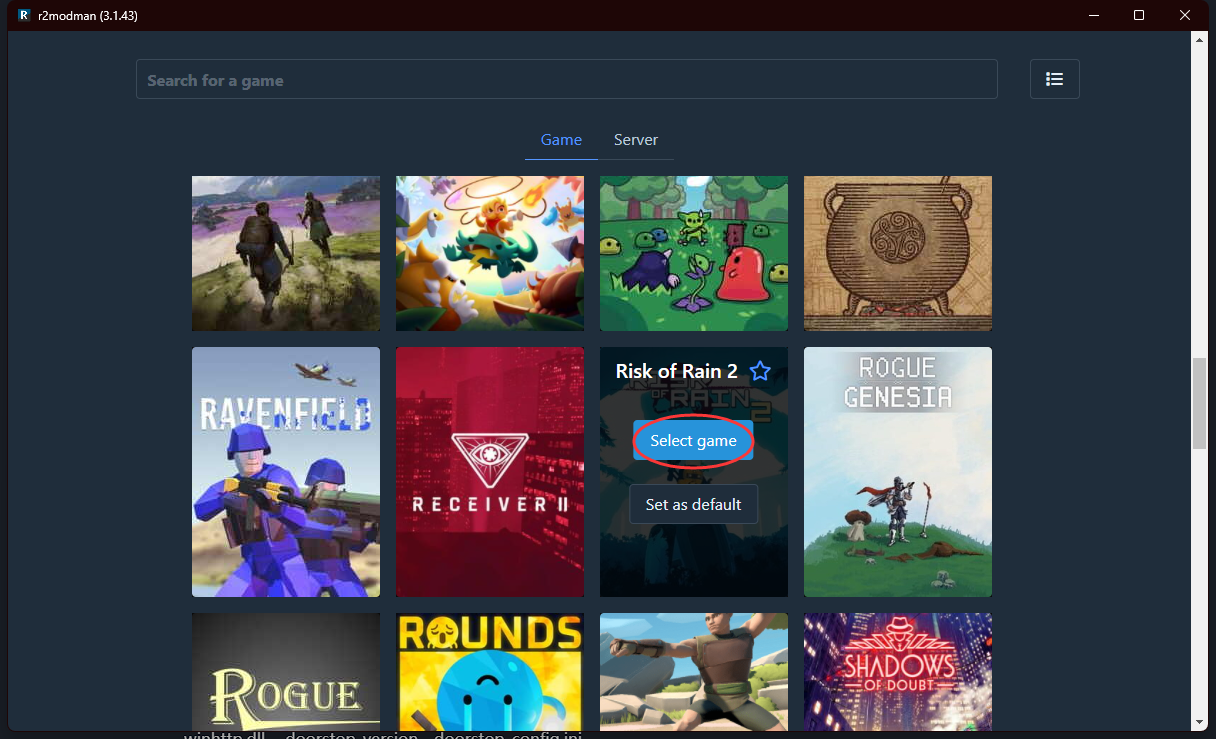Switch to the Game tab

[561, 140]
